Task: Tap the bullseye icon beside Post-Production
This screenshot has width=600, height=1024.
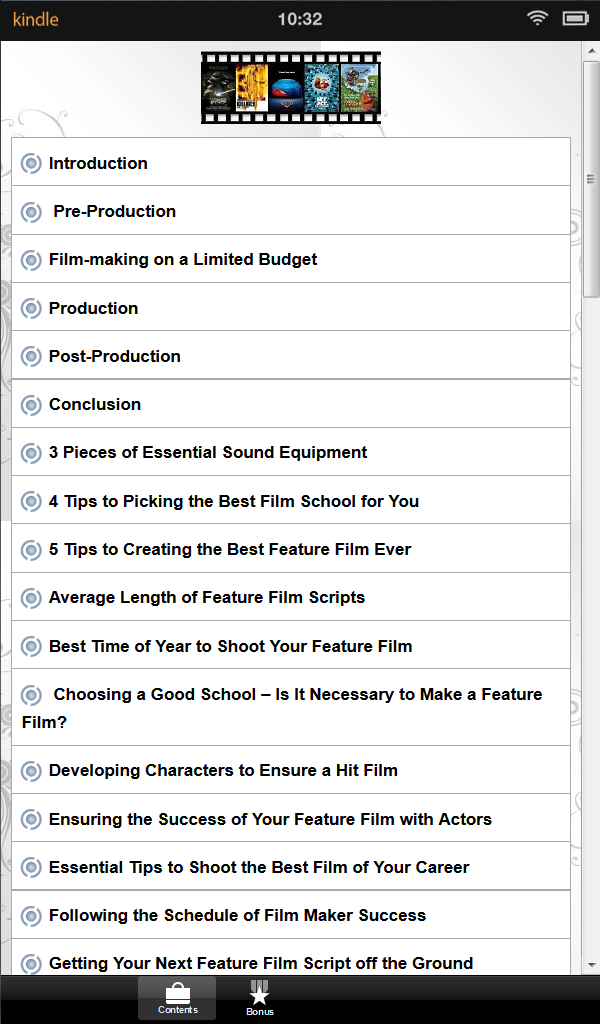Action: pos(31,356)
